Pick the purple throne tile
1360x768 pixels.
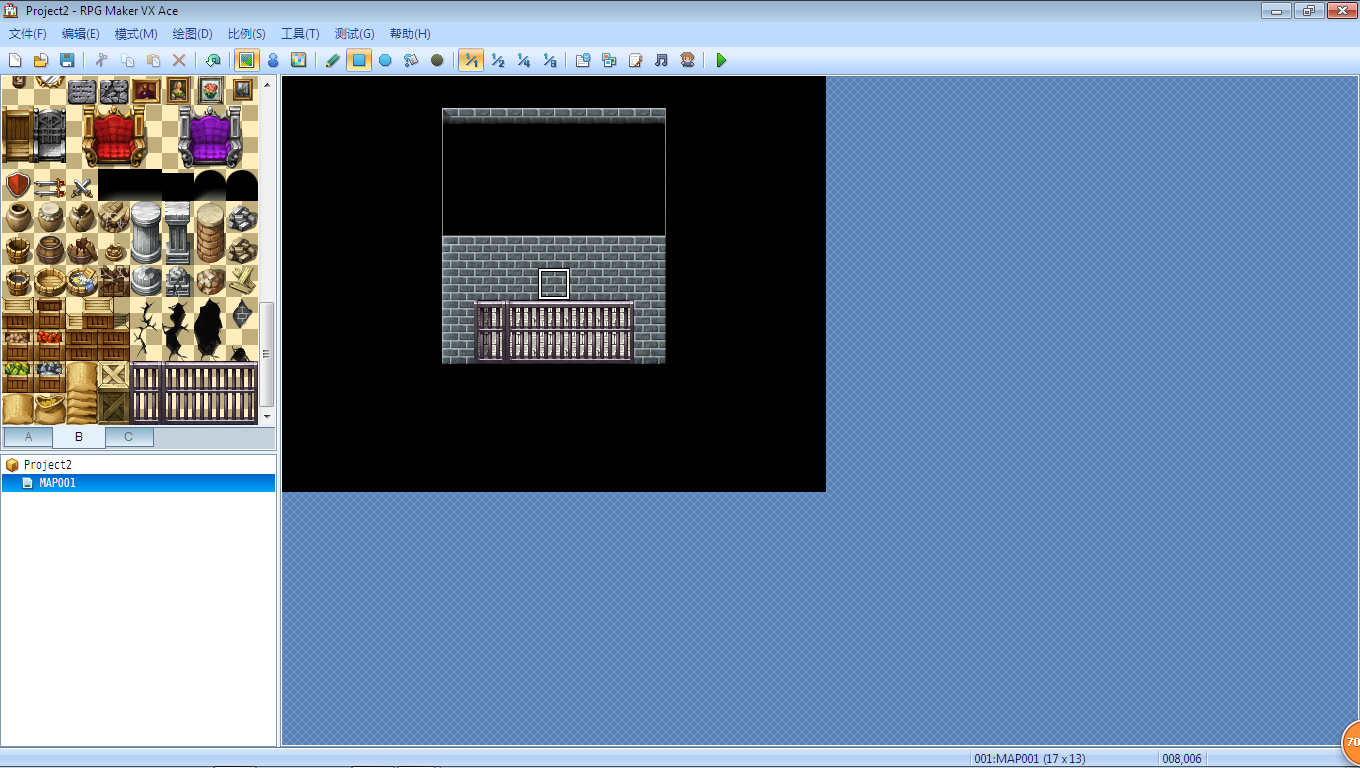(x=210, y=136)
